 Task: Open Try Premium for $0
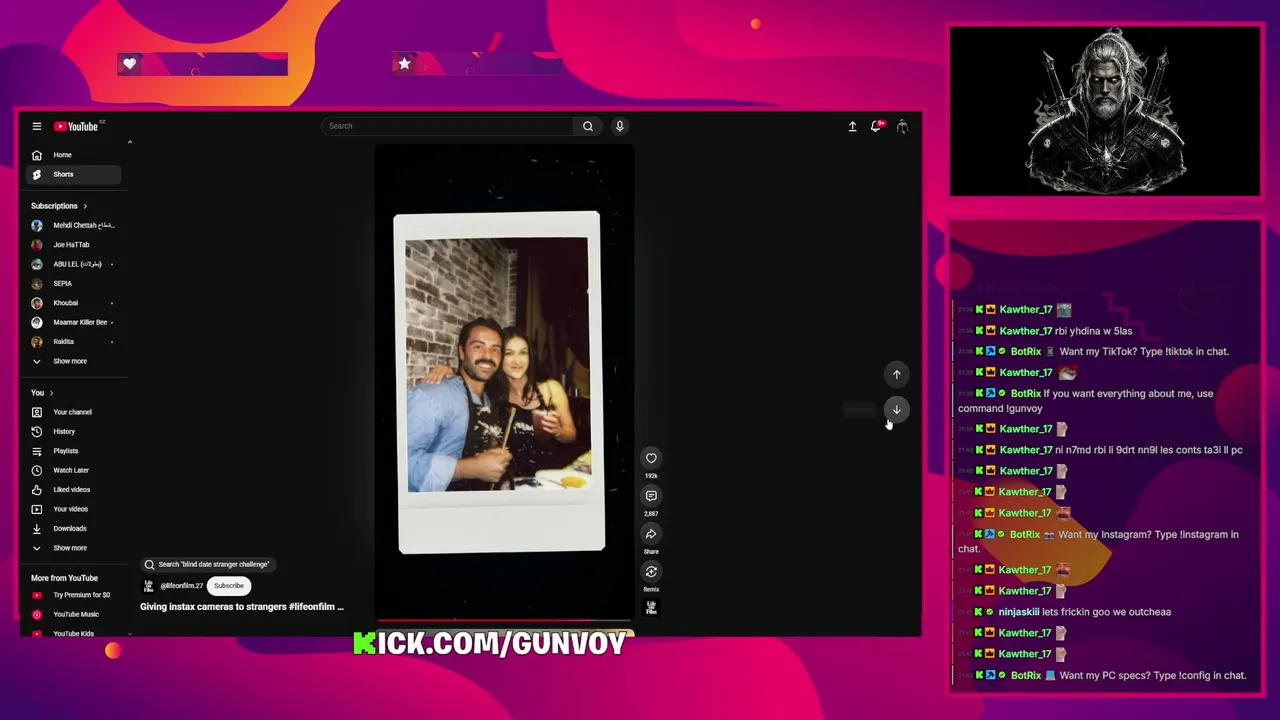(73, 595)
